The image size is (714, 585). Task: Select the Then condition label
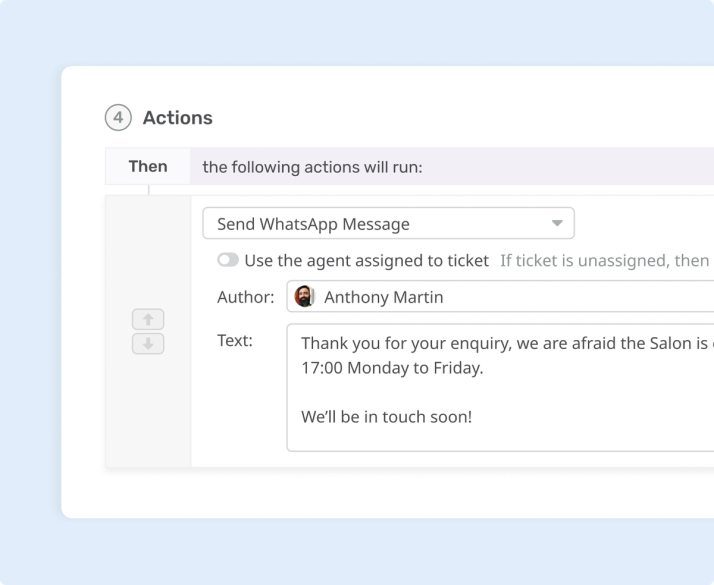point(148,166)
